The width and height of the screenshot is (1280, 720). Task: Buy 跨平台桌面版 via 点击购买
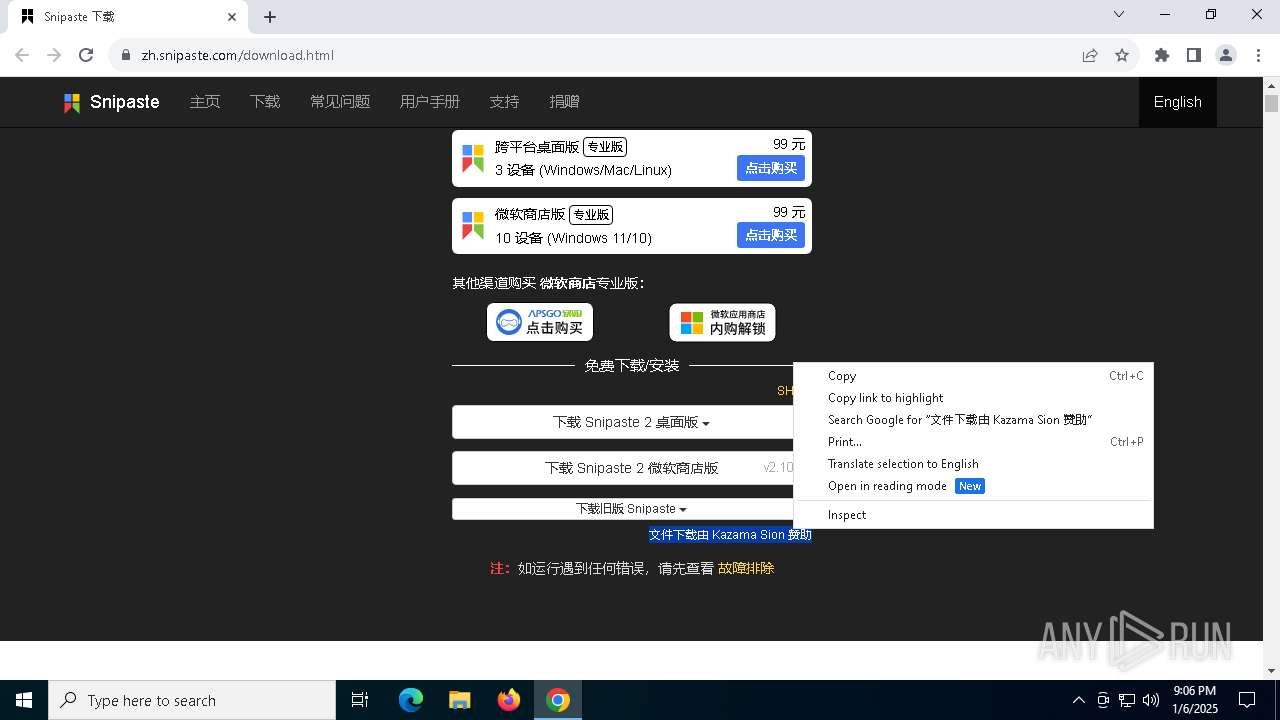pos(771,168)
